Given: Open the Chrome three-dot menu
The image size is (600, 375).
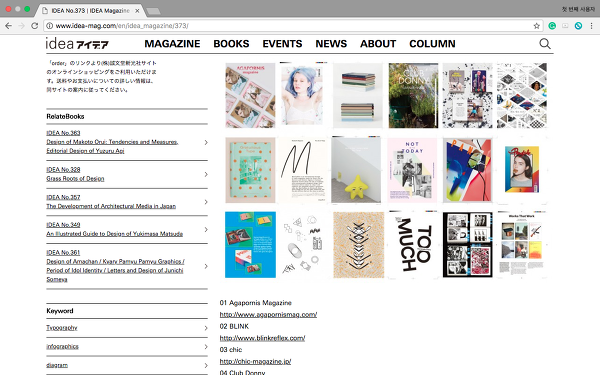Looking at the screenshot, I should tap(592, 26).
